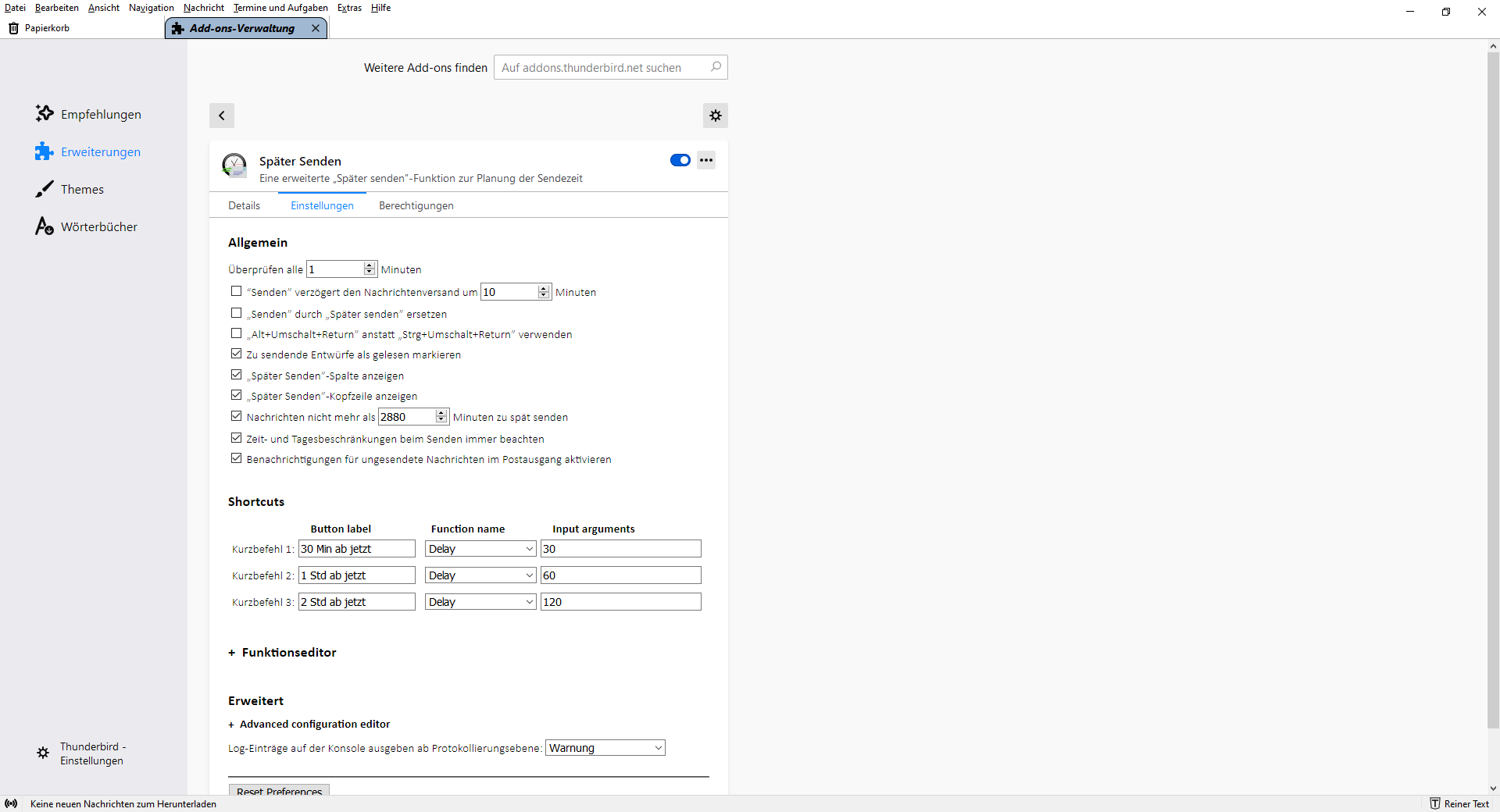
Task: Click the Empfehlungen star icon
Action: pos(45,114)
